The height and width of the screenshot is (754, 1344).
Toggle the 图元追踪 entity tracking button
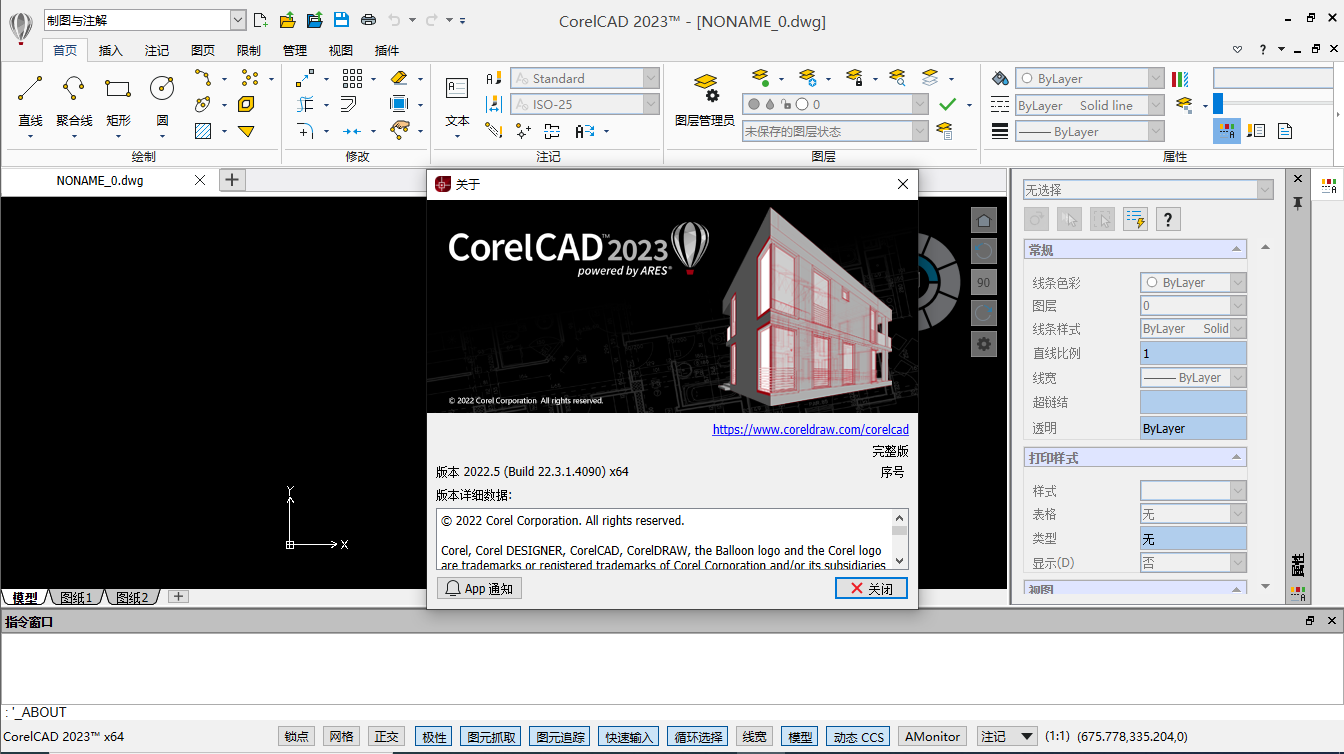pyautogui.click(x=560, y=737)
